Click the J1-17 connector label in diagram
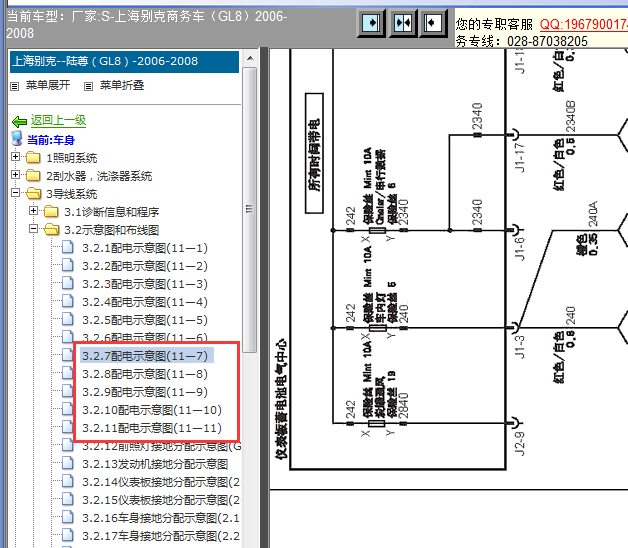Image resolution: width=628 pixels, height=548 pixels. (x=519, y=158)
